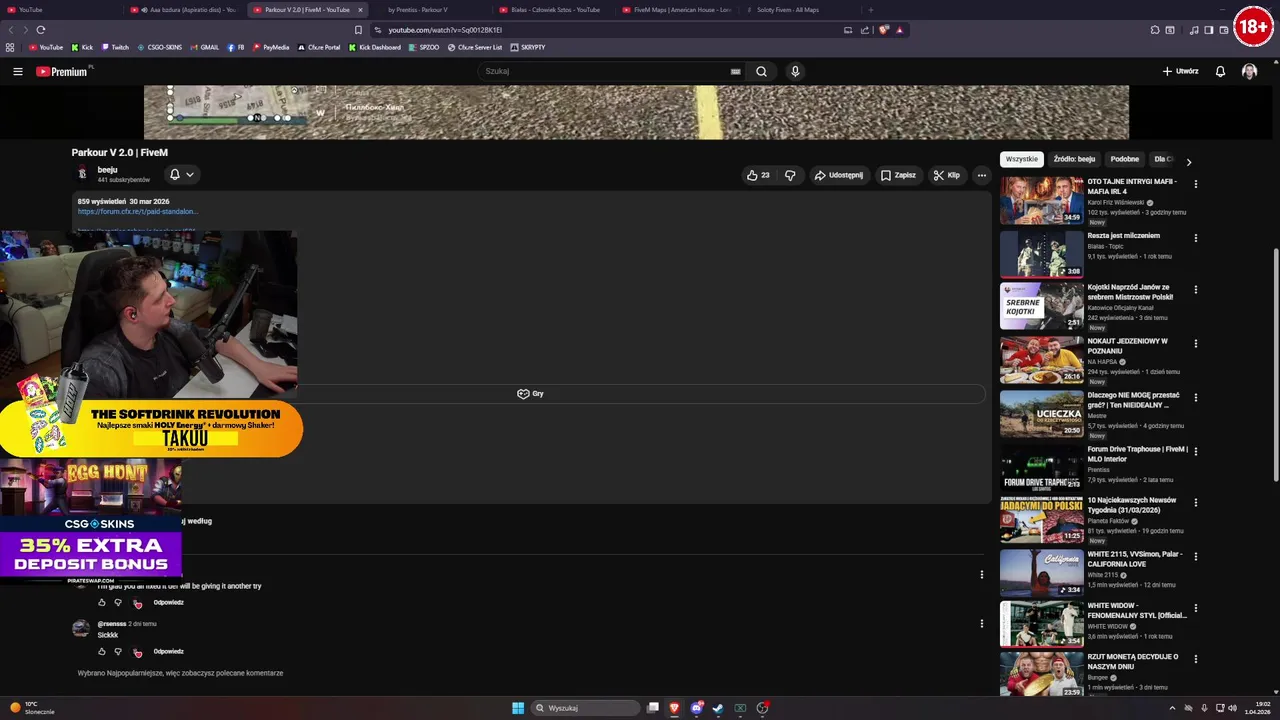Open options menu for the Sickkk comment
1280x720 pixels.
click(981, 623)
